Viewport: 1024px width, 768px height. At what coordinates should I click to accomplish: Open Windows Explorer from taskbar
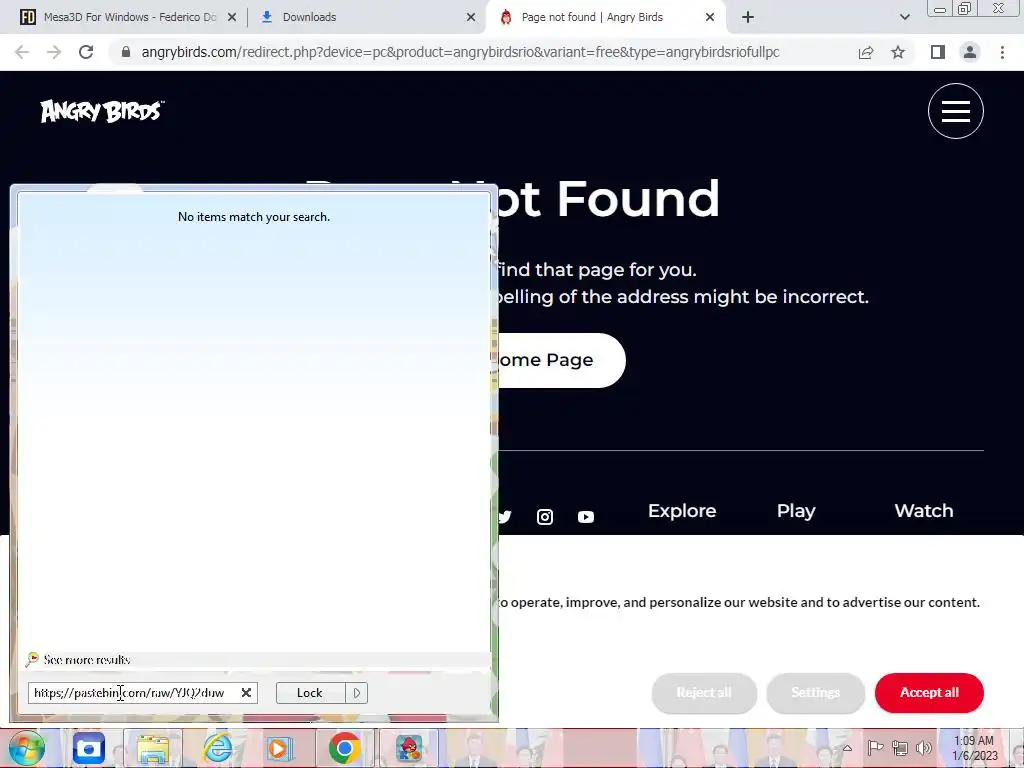coord(153,748)
